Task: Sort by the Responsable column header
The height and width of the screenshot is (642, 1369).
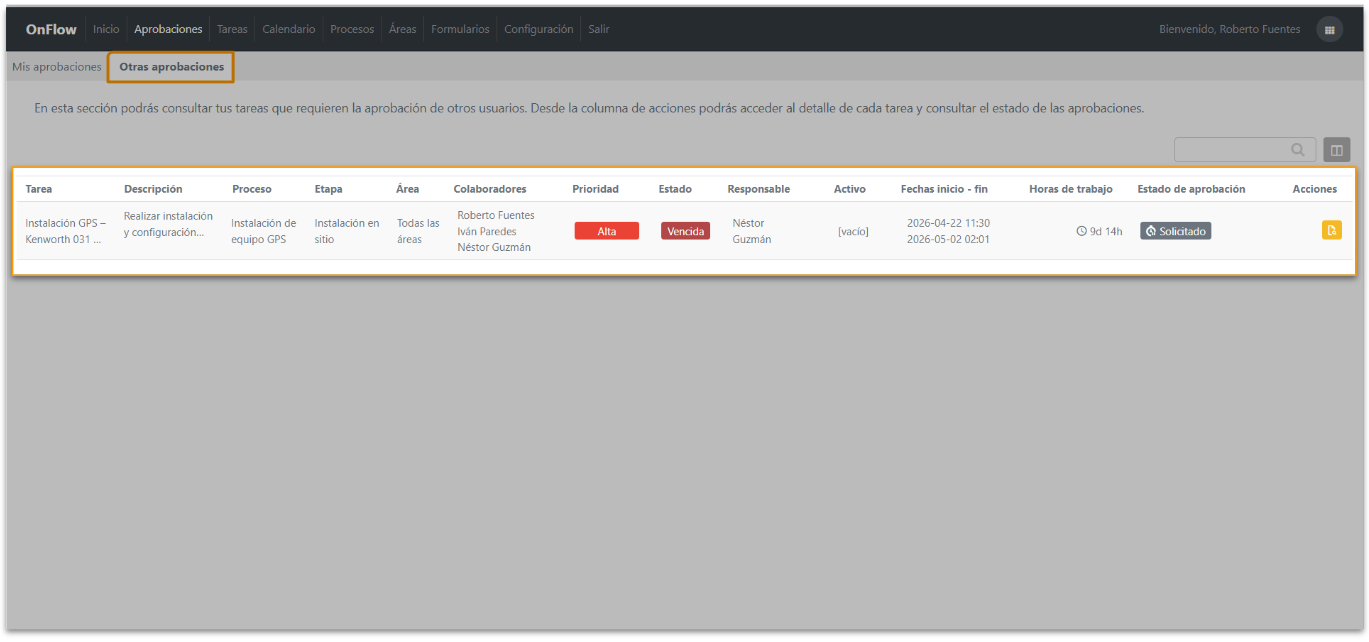Action: (759, 189)
